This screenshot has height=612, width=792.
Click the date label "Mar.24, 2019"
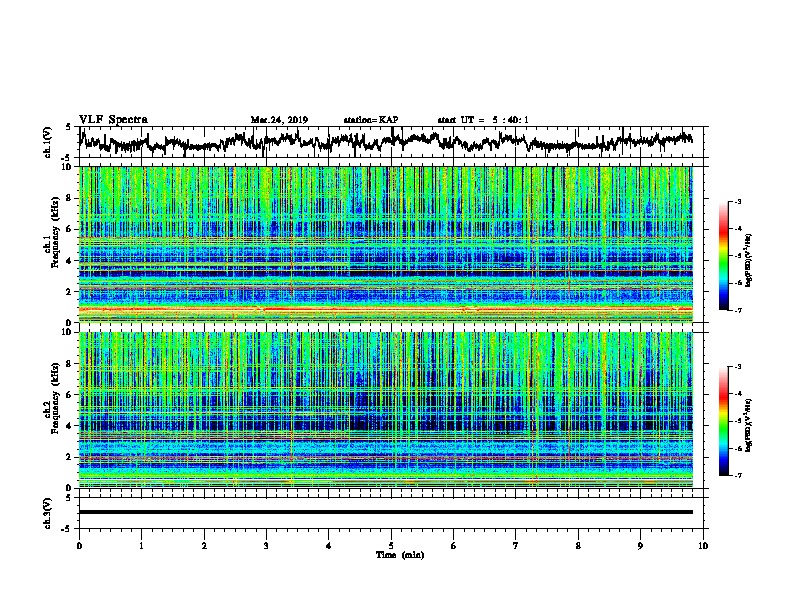click(x=279, y=120)
